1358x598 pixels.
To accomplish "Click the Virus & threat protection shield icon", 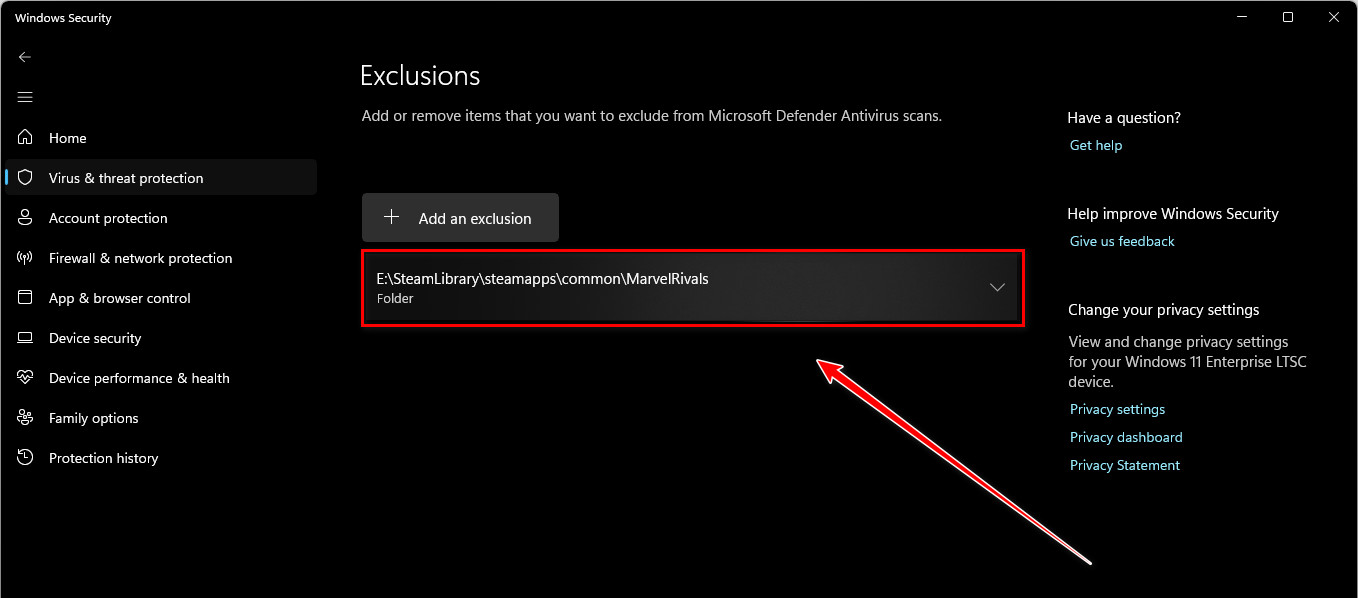I will pyautogui.click(x=26, y=178).
